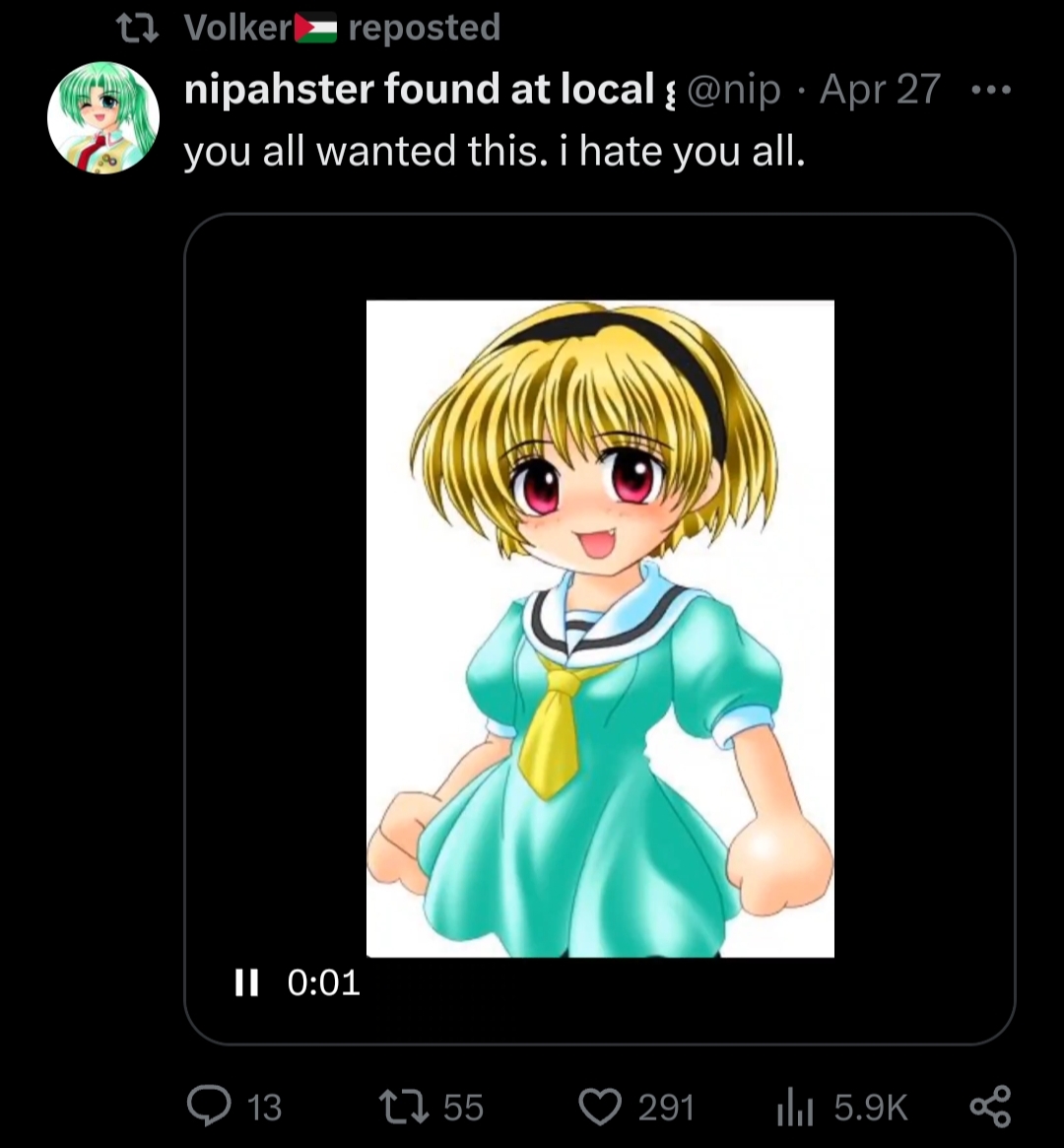Tap the blonde anime girl video
1064x1148 pixels.
[600, 628]
